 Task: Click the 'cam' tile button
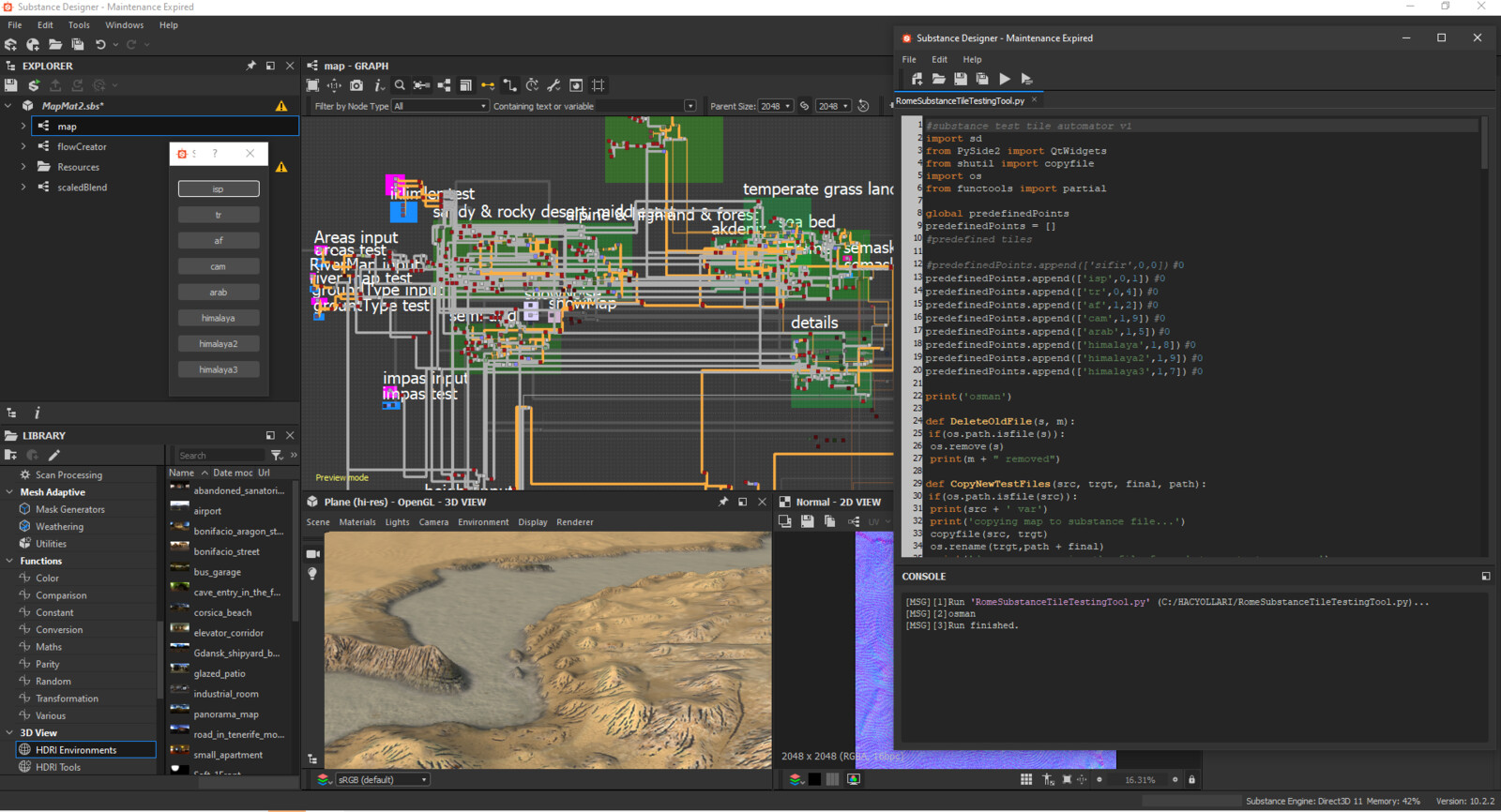click(x=219, y=266)
